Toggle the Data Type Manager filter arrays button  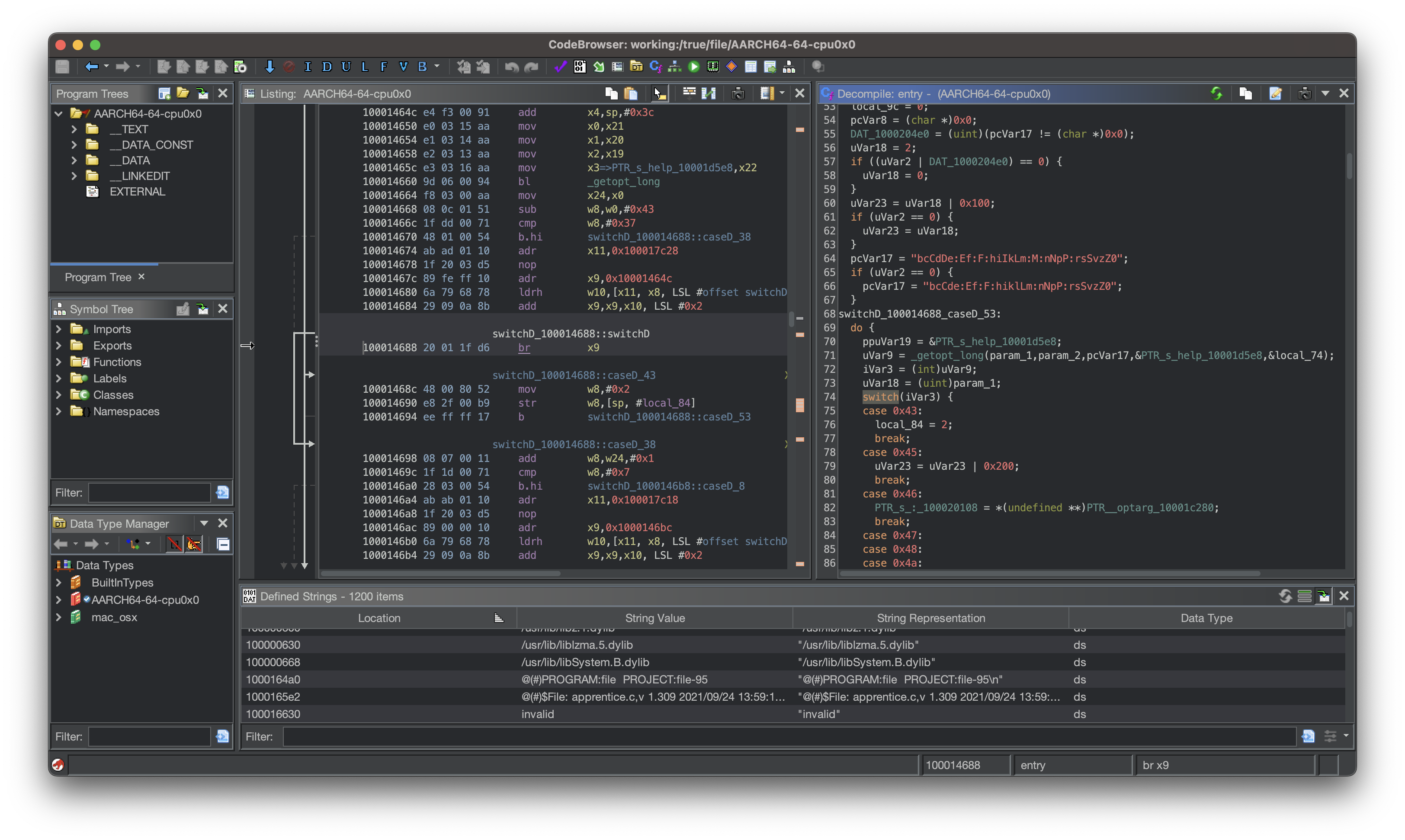click(x=174, y=544)
